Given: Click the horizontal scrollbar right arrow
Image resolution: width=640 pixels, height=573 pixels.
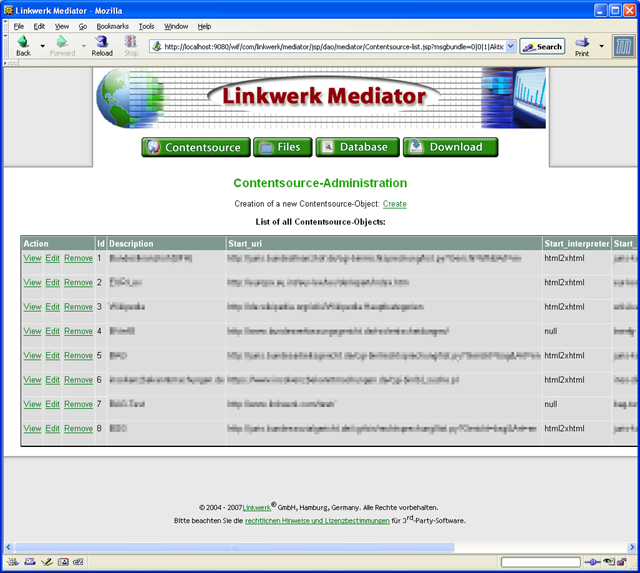Looking at the screenshot, I should (x=632, y=547).
